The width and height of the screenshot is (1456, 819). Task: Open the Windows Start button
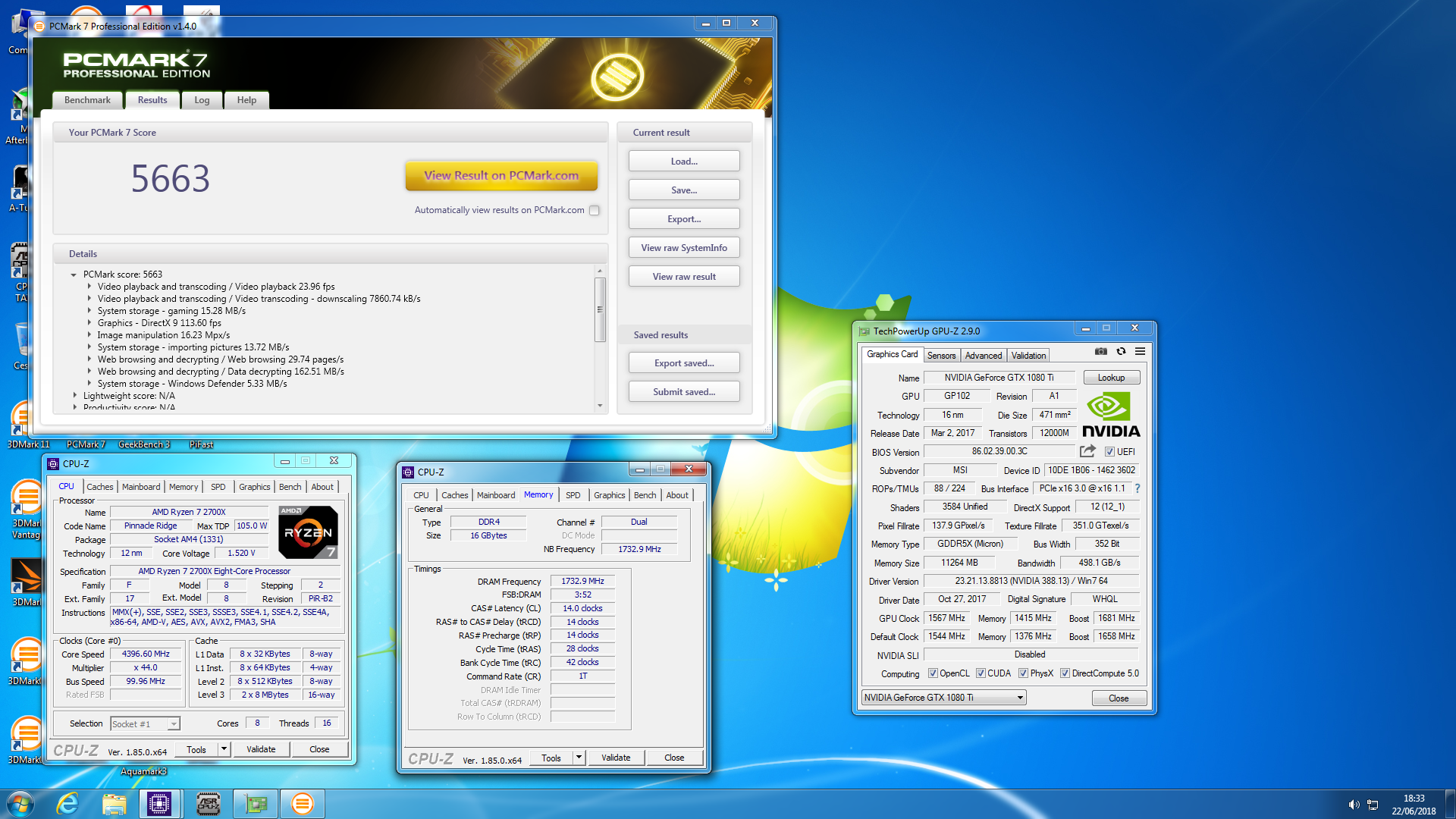point(20,804)
